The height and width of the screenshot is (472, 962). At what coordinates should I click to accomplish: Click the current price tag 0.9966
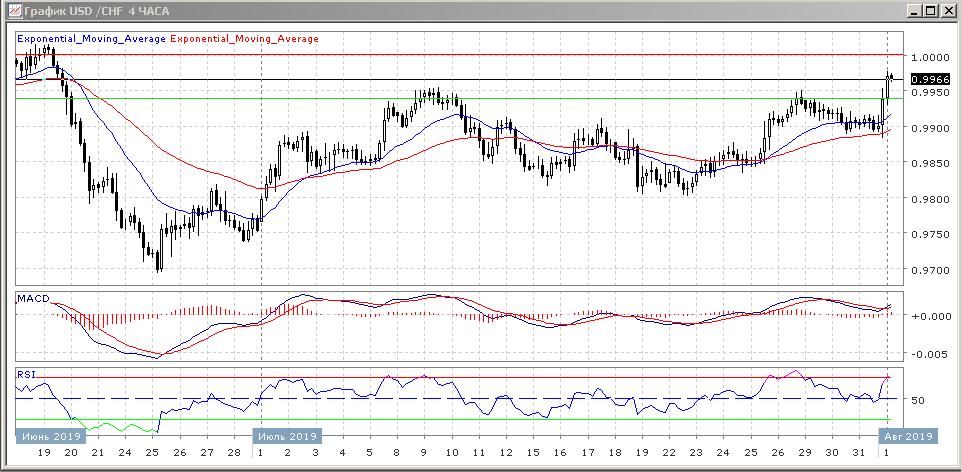coord(929,79)
